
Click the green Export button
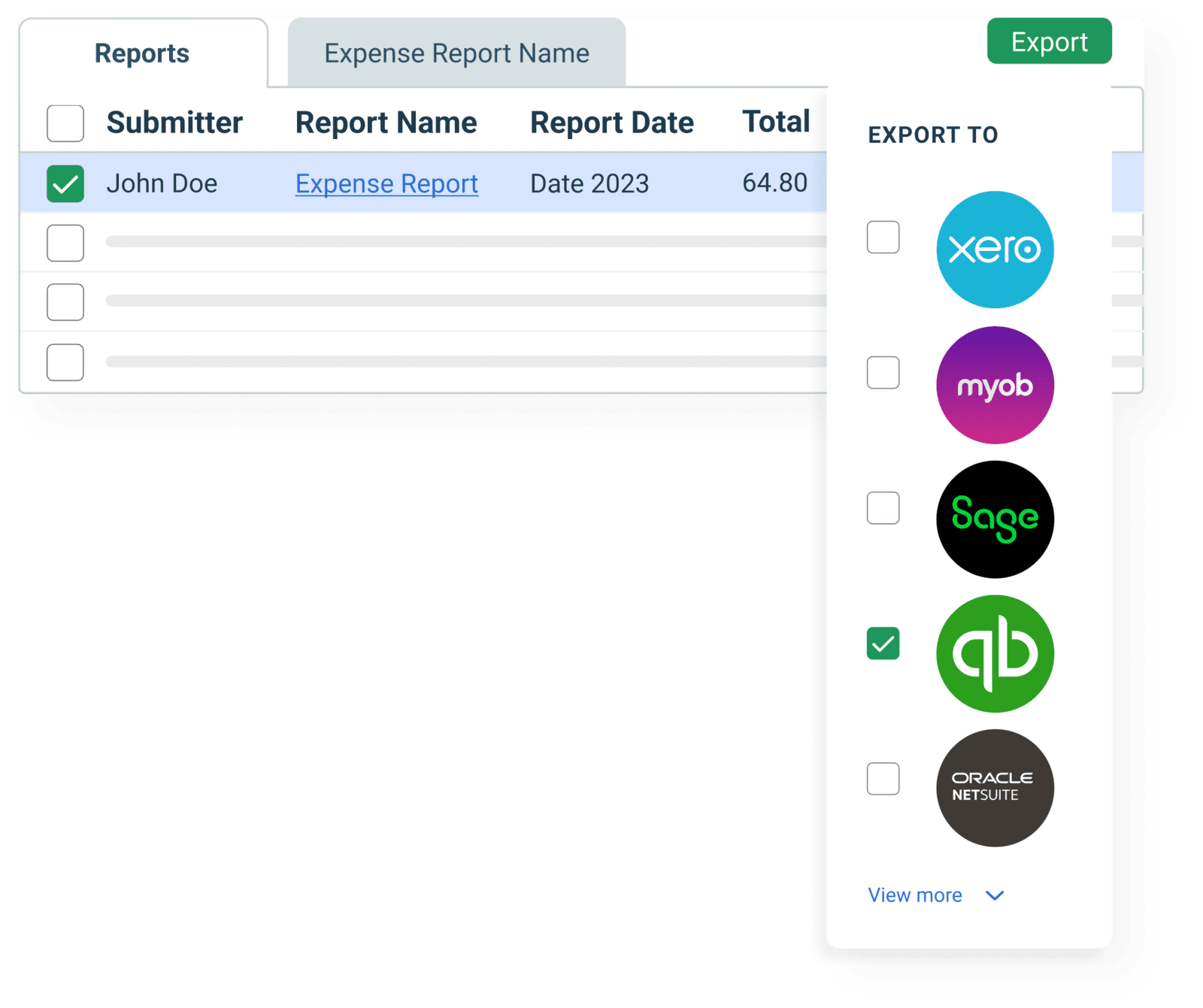coord(1049,41)
